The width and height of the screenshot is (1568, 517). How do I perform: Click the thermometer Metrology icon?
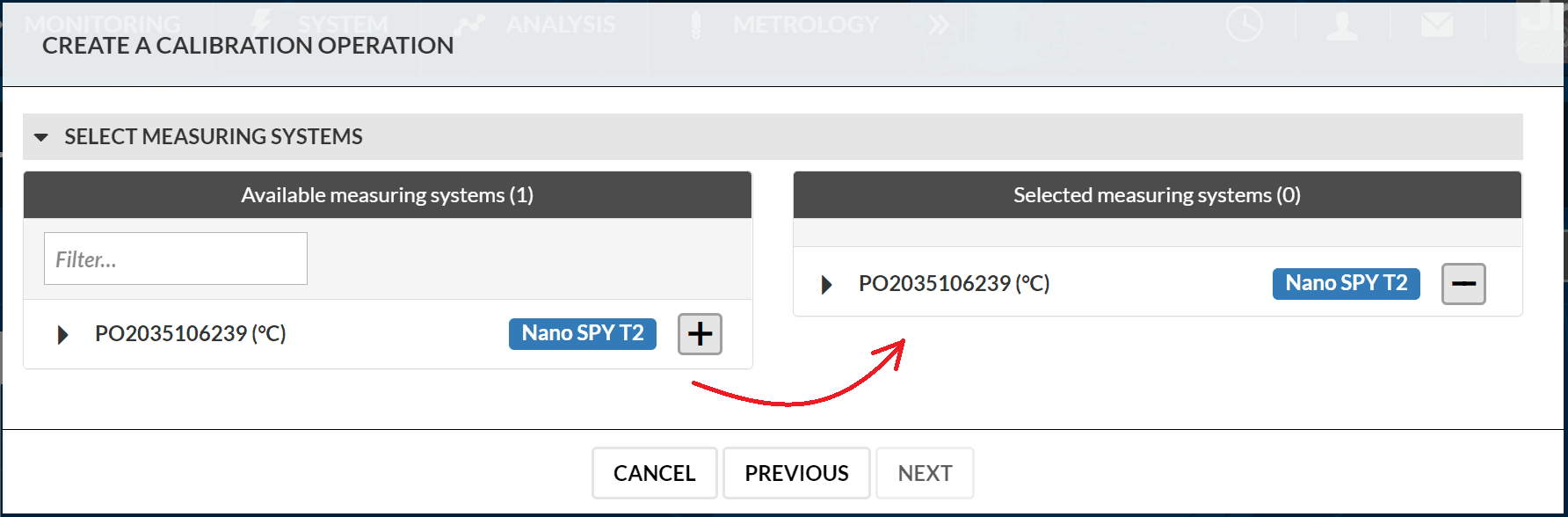click(x=696, y=25)
